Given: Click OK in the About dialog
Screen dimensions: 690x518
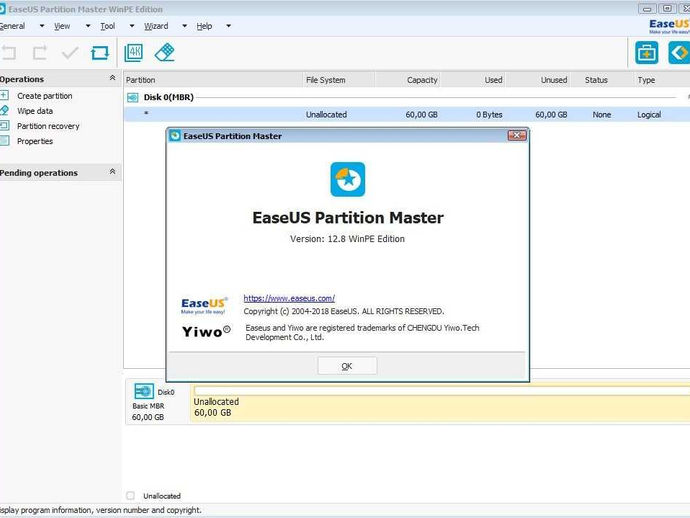Looking at the screenshot, I should 347,366.
